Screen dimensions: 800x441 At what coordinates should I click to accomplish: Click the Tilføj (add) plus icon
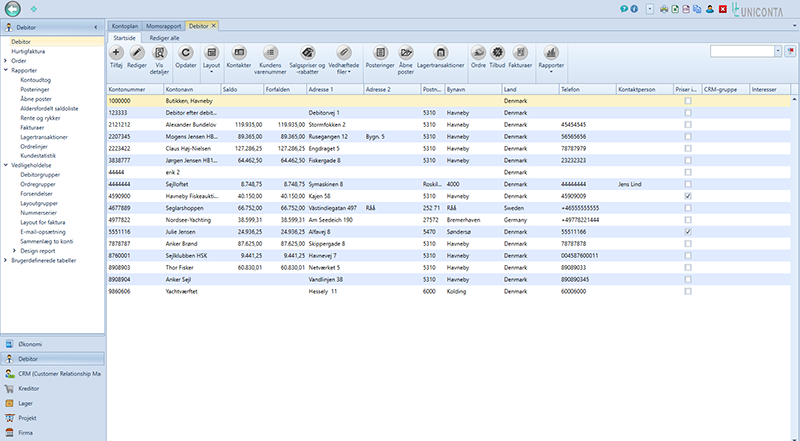coord(116,53)
